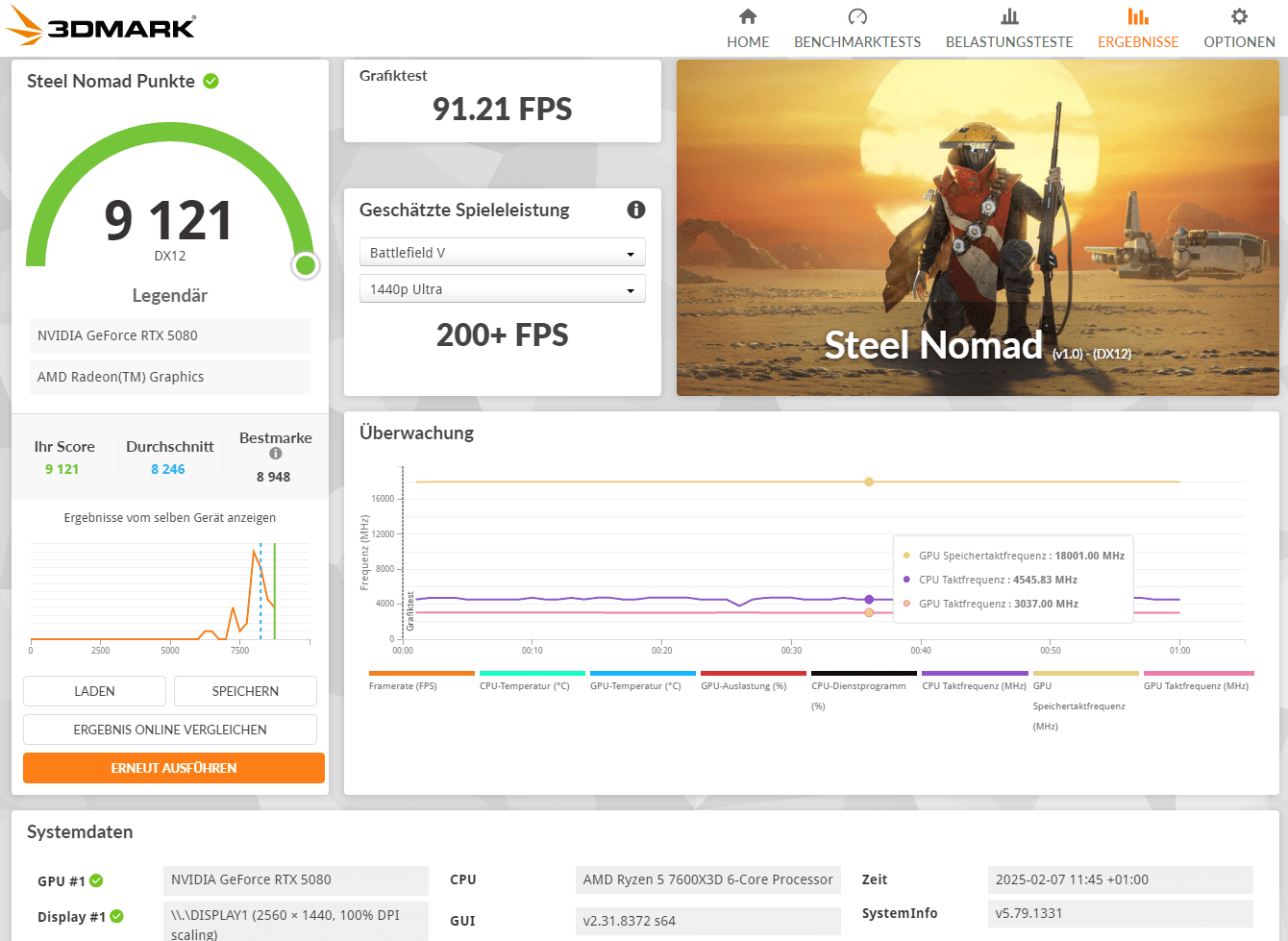Click the 200+ FPS estimated value
The height and width of the screenshot is (941, 1288).
pos(502,334)
